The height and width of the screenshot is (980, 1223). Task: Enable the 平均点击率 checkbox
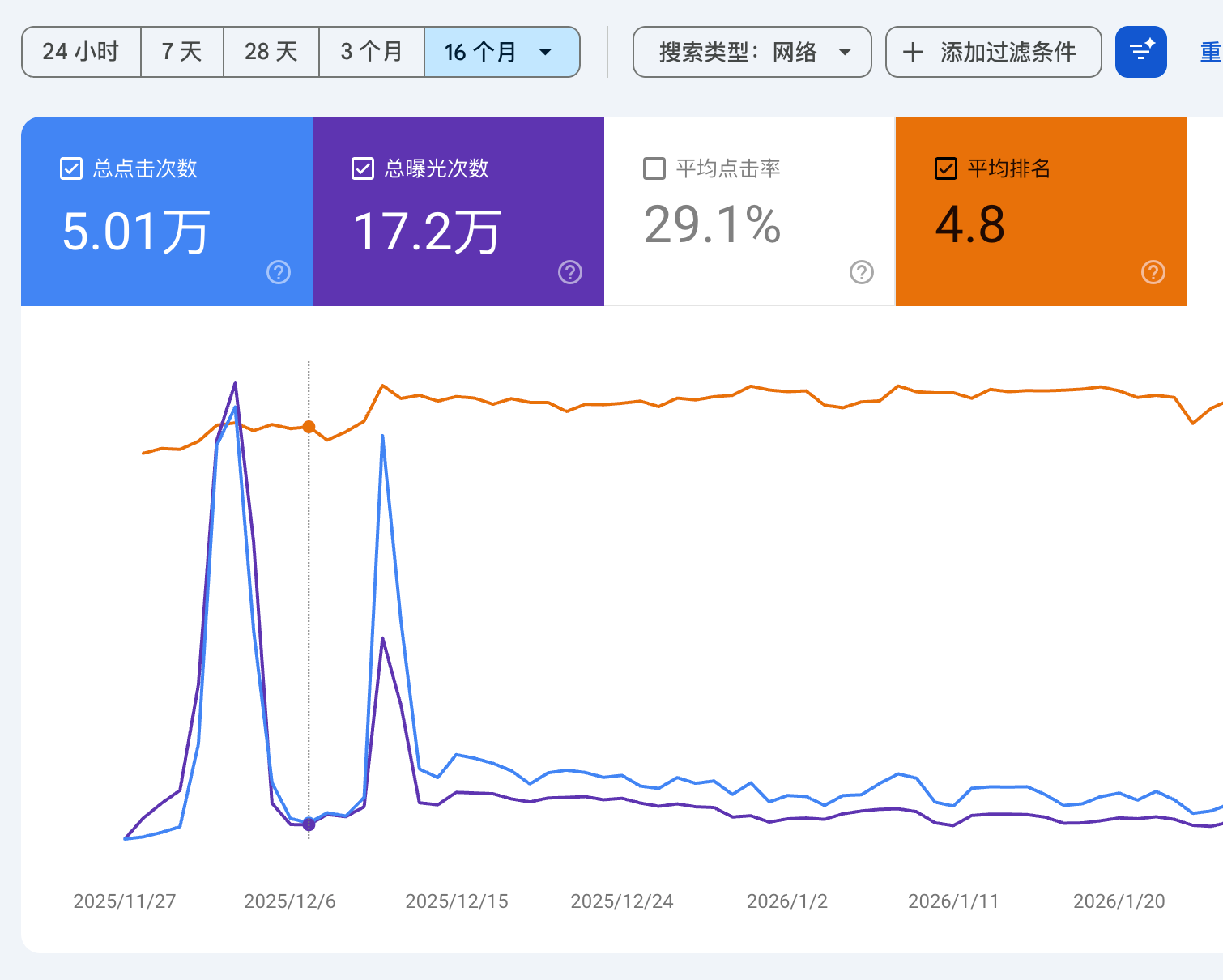coord(654,168)
